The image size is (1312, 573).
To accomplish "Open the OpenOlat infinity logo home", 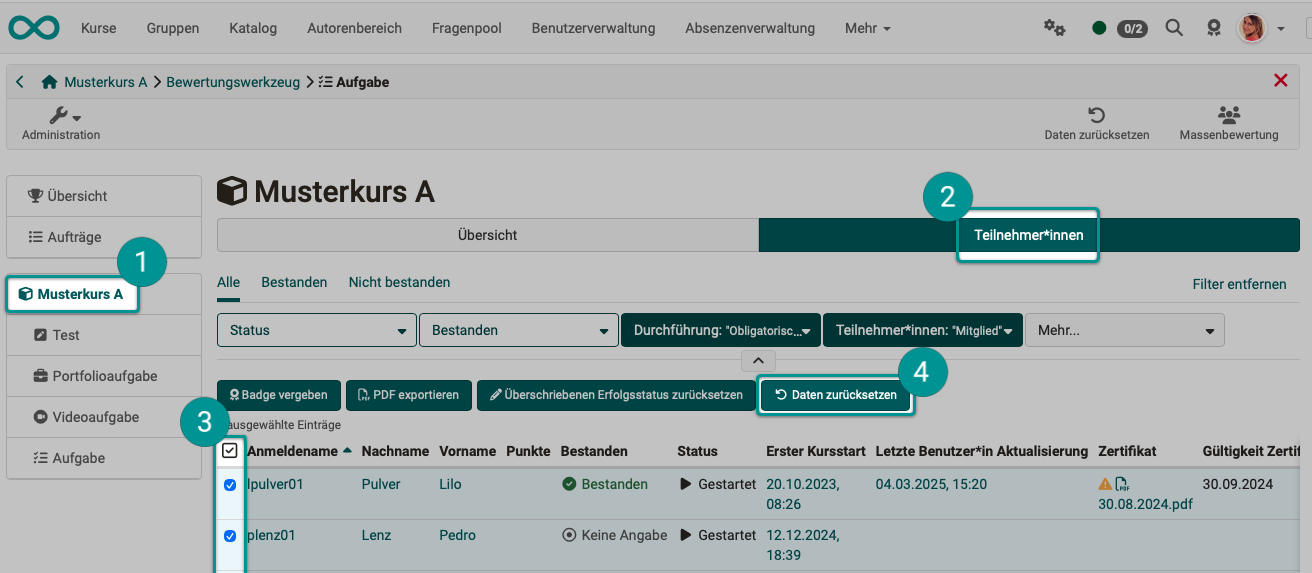I will 34,27.
